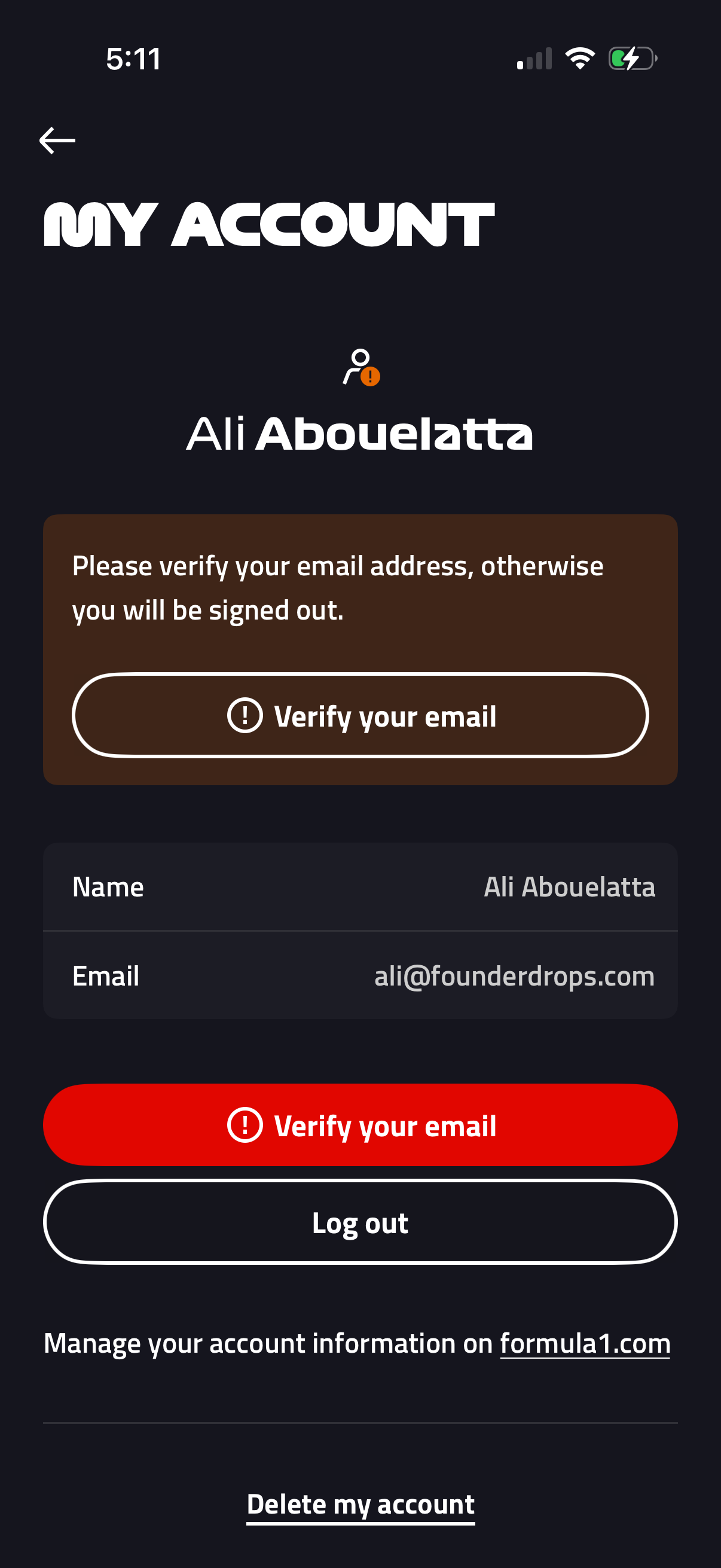Tap the Wi-Fi status icon
This screenshot has width=721, height=1568.
click(580, 59)
